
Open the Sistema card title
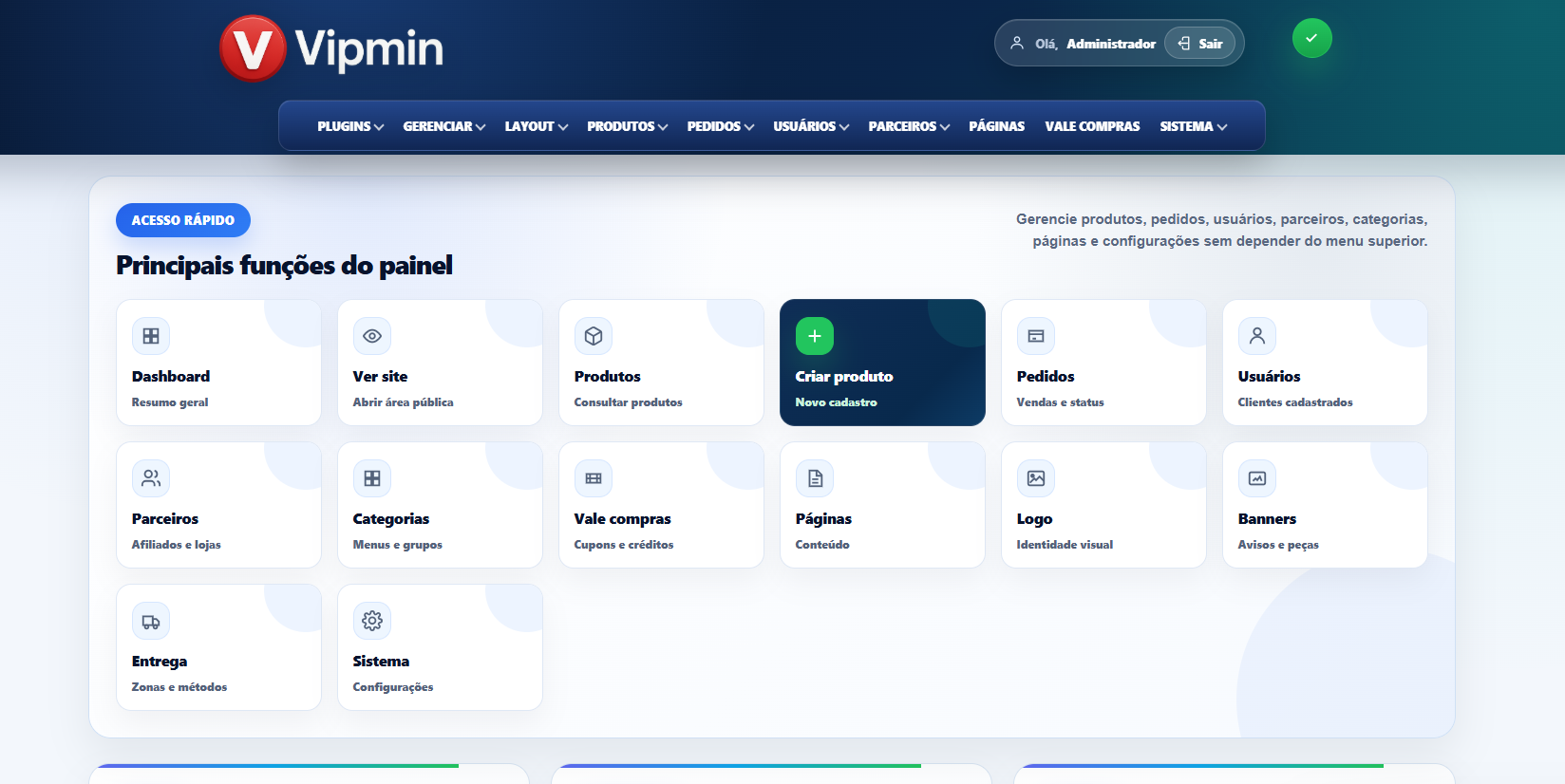tap(381, 662)
